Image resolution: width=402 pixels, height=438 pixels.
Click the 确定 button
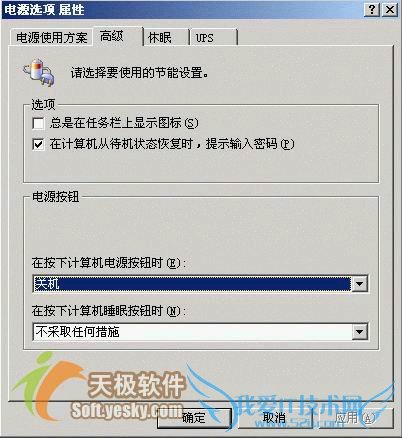194,418
